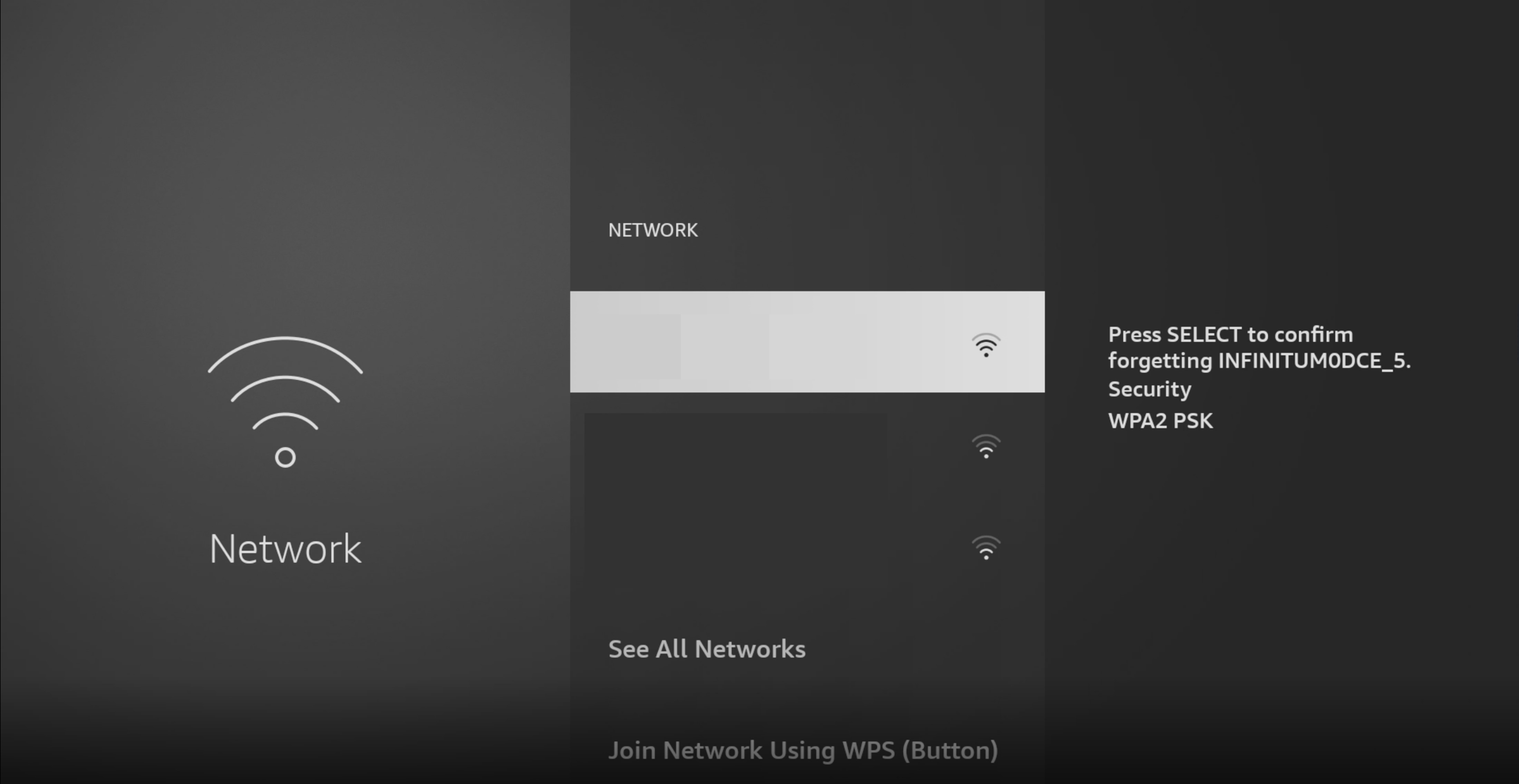Click the NETWORK section header

pos(653,230)
